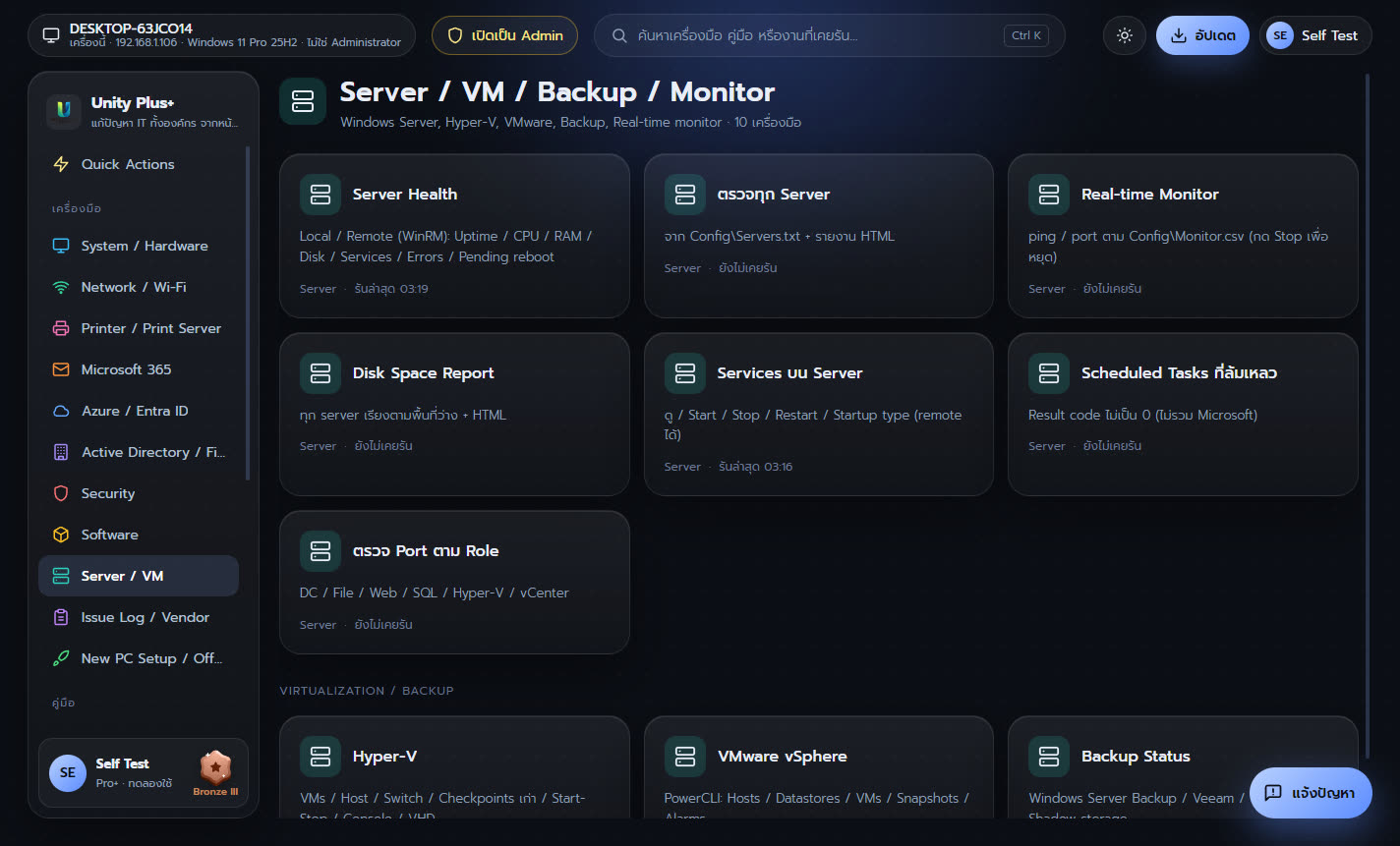Image resolution: width=1400 pixels, height=846 pixels.
Task: Click the อัปเดต update button
Action: point(1202,35)
